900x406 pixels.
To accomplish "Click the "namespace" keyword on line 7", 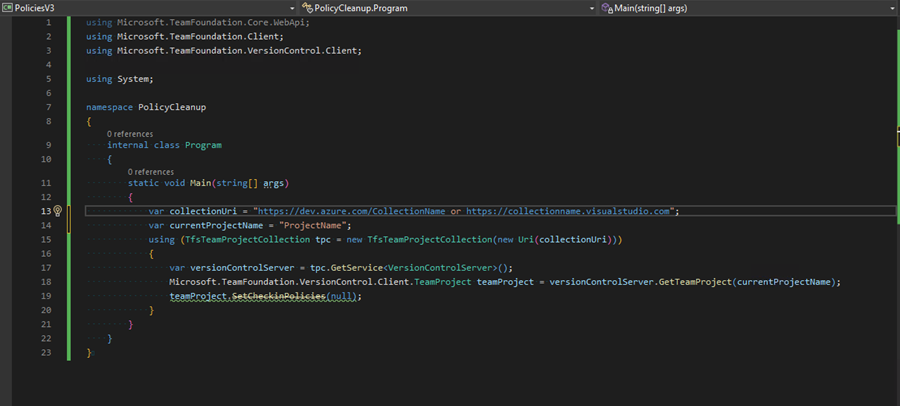I will tap(110, 107).
